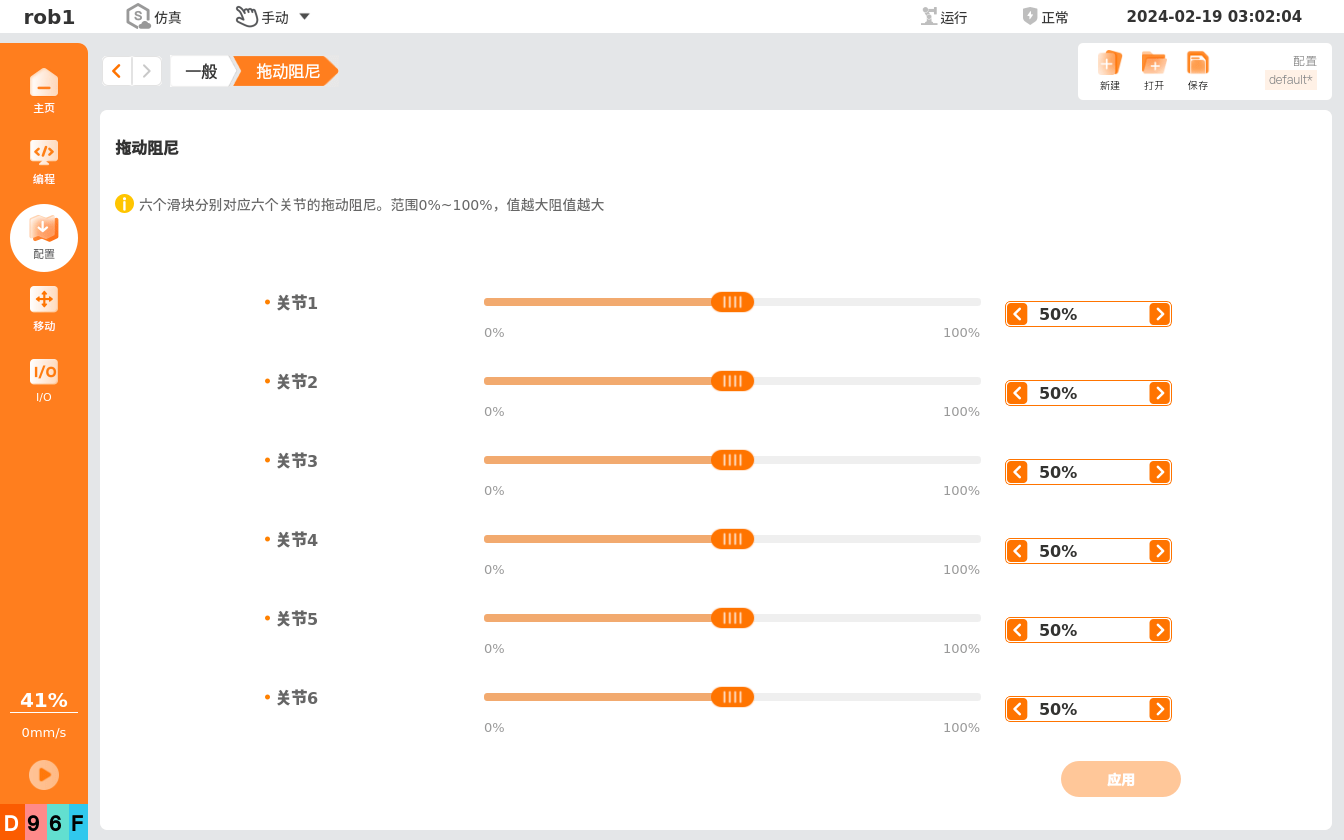This screenshot has height=840, width=1344.
Task: Click the default* configuration name
Action: [1291, 79]
